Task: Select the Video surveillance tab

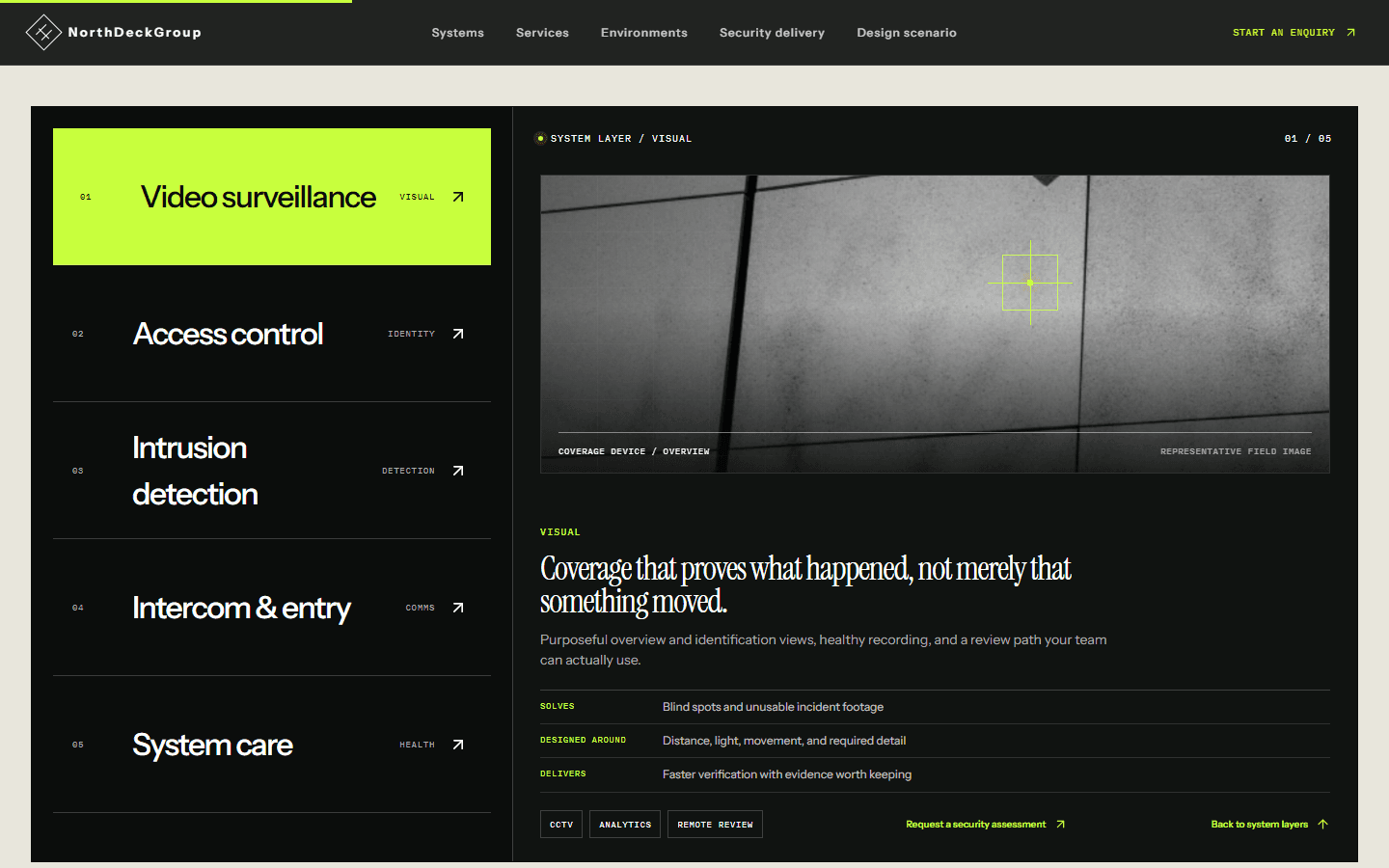Action: tap(272, 197)
